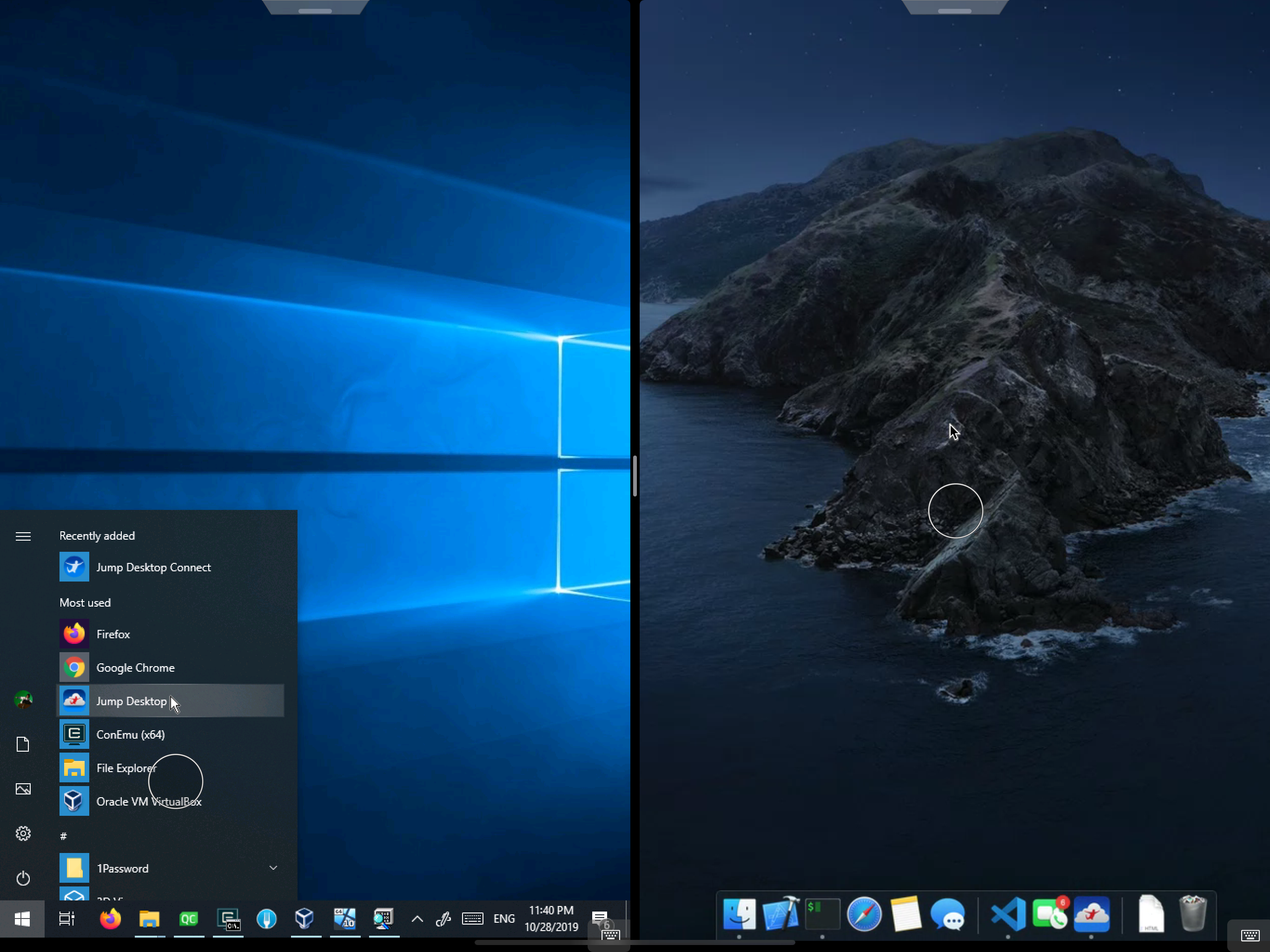Show hidden system tray icons
The height and width of the screenshot is (952, 1270).
click(417, 919)
